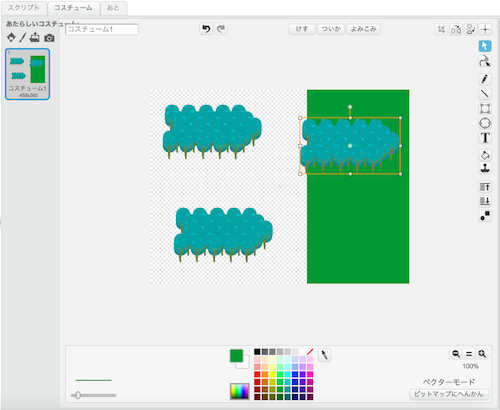Screen dimensions: 500x410
Task: Click the upper-left tree group on canvas
Action: coord(212,132)
